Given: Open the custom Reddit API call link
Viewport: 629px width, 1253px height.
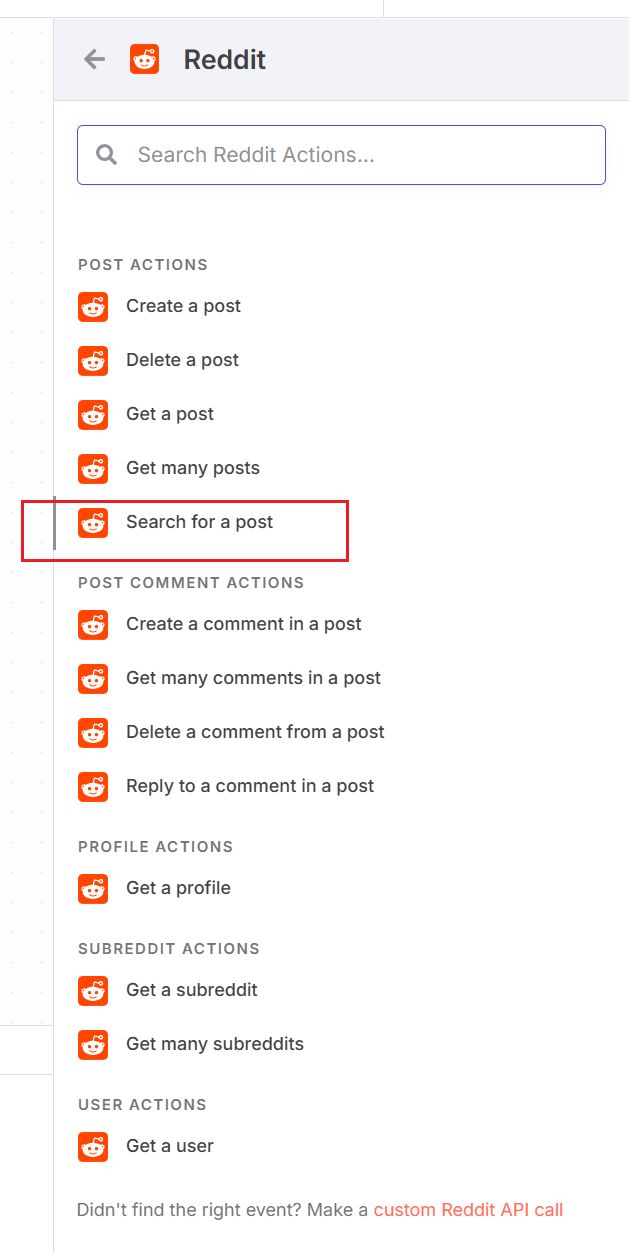Looking at the screenshot, I should point(468,1210).
